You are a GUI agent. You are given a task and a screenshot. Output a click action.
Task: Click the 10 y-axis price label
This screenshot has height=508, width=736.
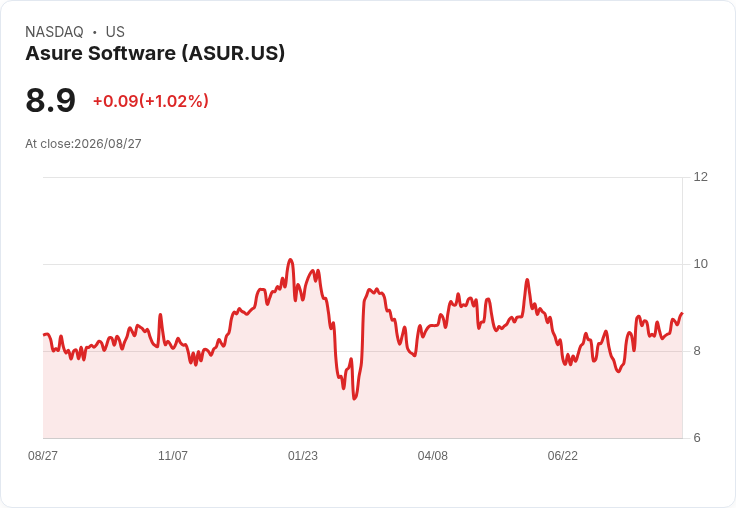[700, 264]
